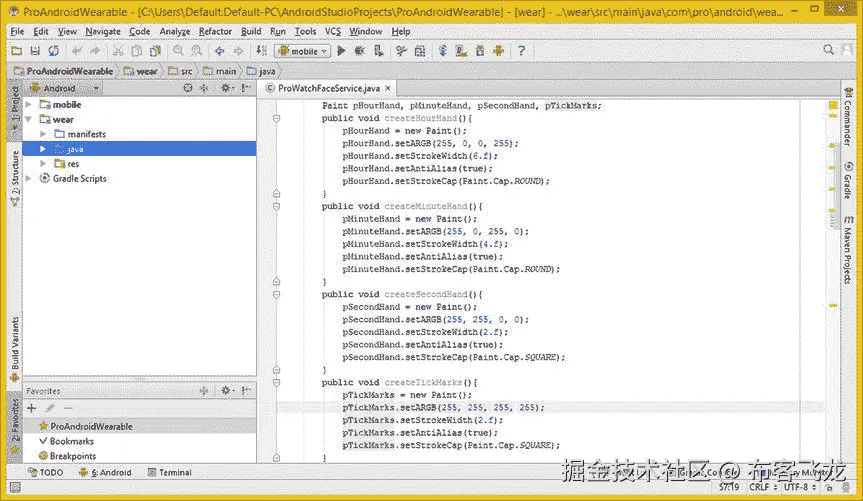Screen dimensions: 863x501
Task: Open Favorites panel gear settings
Action: pos(226,391)
